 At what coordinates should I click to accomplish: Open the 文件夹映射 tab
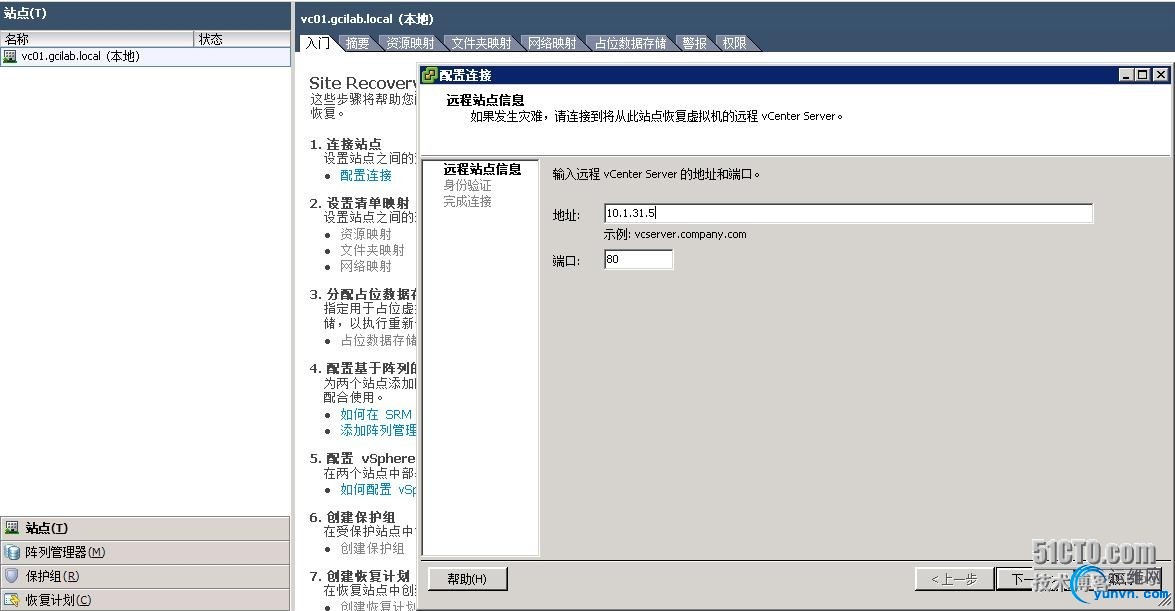(x=481, y=43)
